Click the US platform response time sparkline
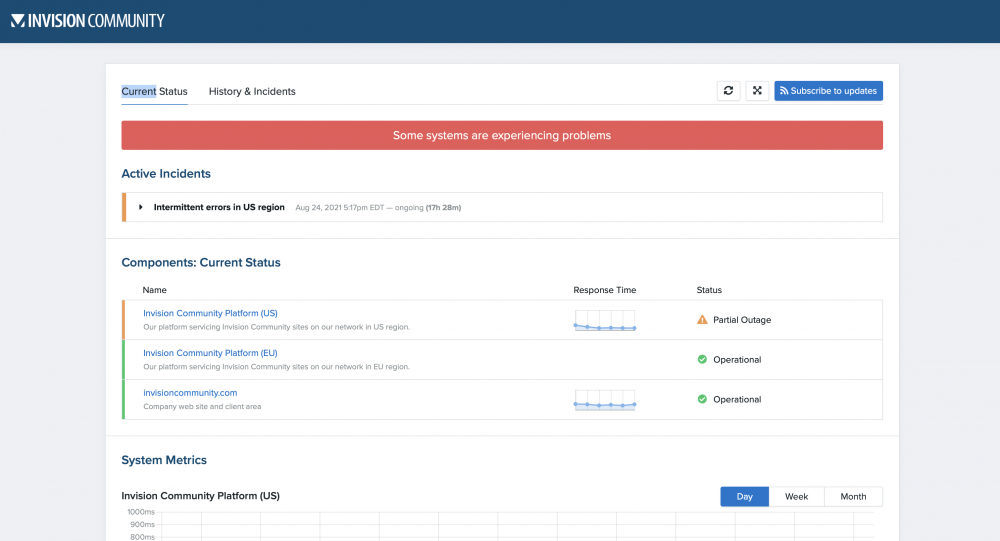 pyautogui.click(x=605, y=320)
